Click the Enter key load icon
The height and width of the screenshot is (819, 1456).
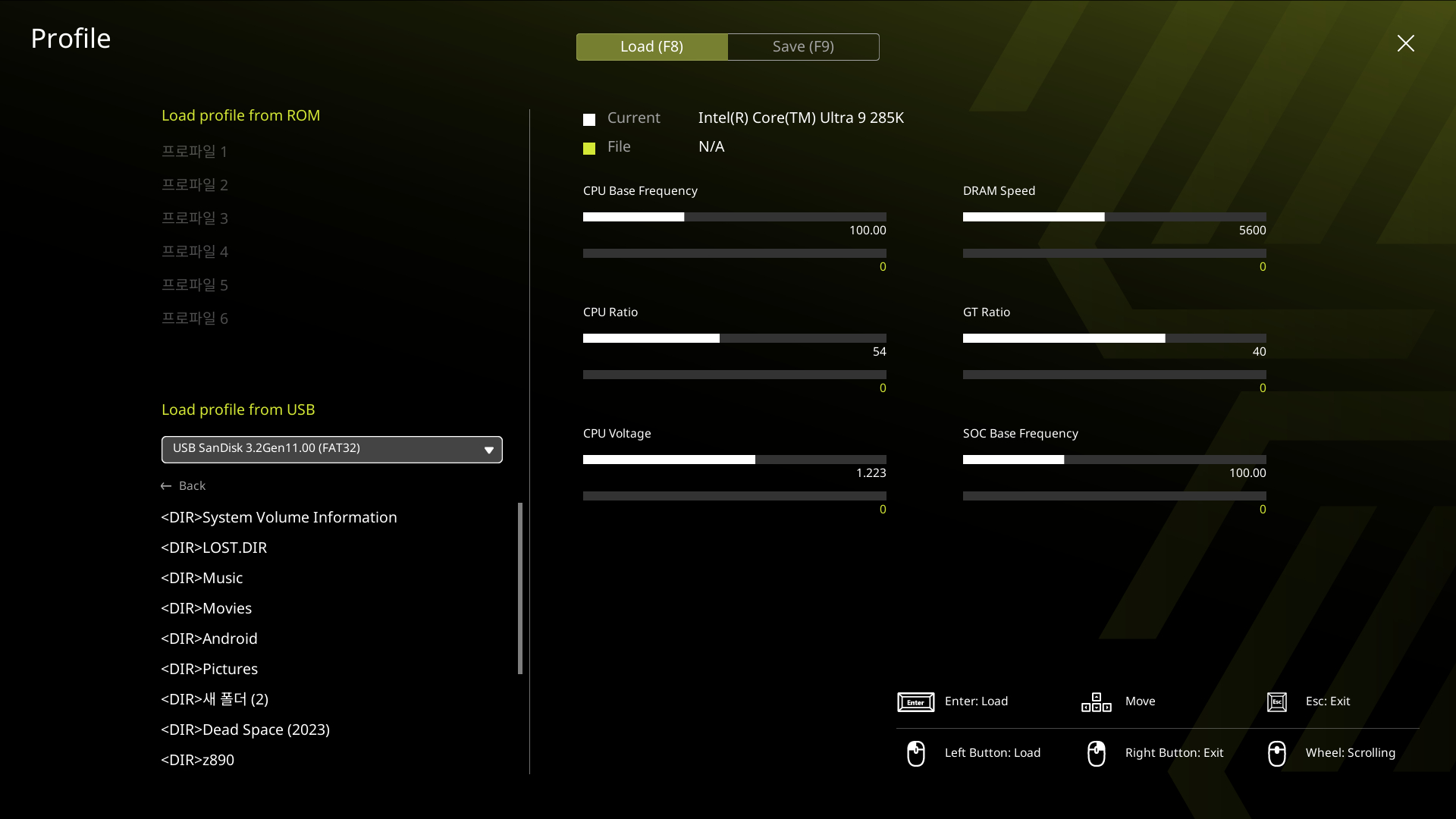click(915, 702)
